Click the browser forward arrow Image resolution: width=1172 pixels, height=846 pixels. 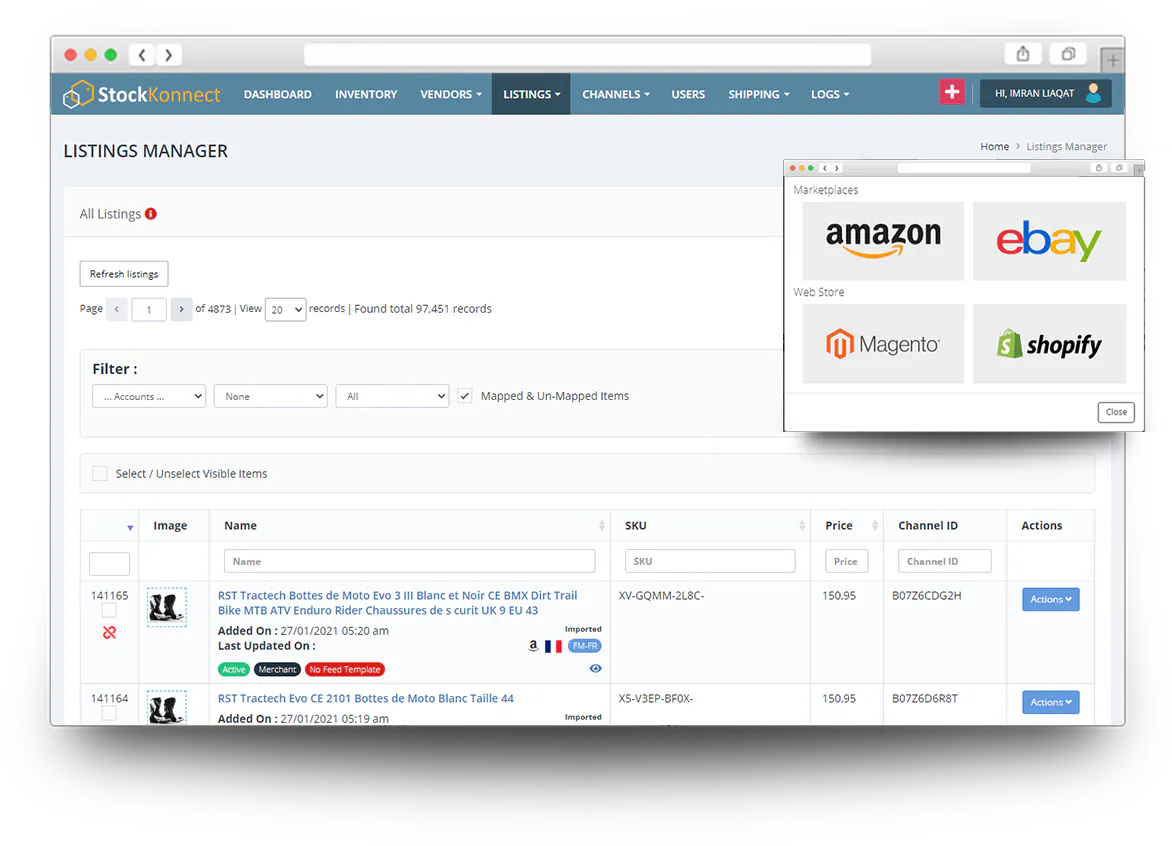(169, 55)
